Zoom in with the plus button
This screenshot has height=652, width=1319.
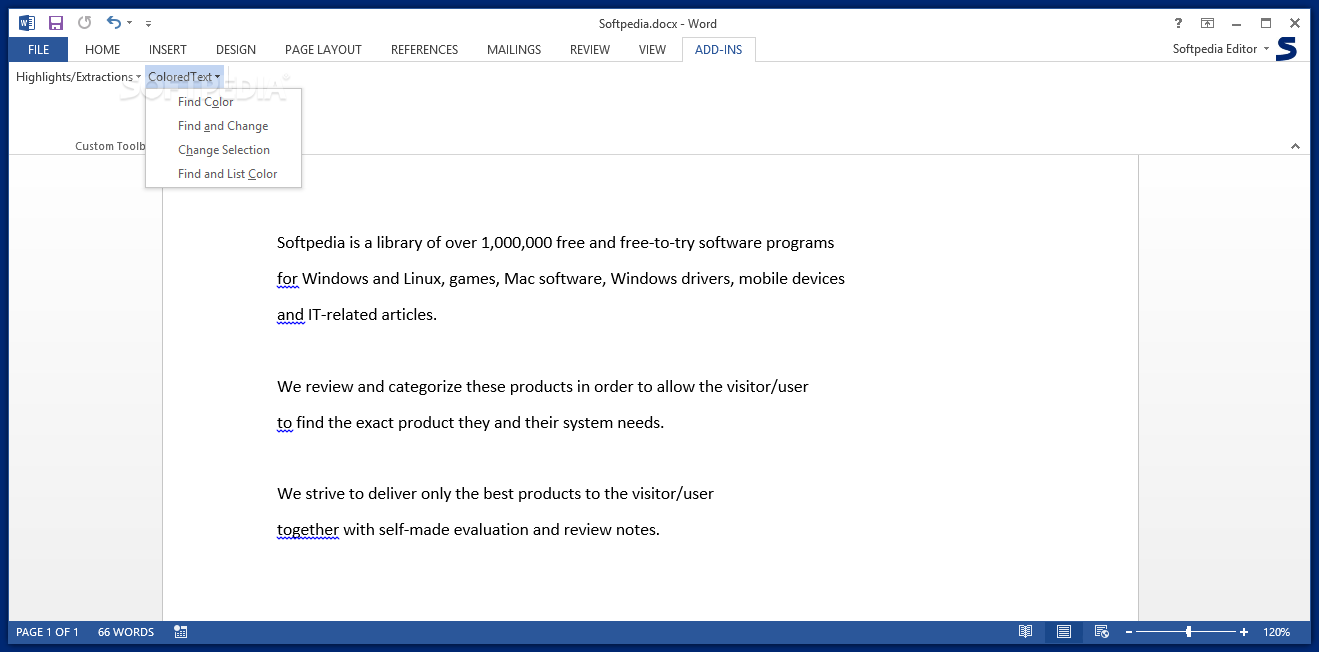pyautogui.click(x=1244, y=632)
